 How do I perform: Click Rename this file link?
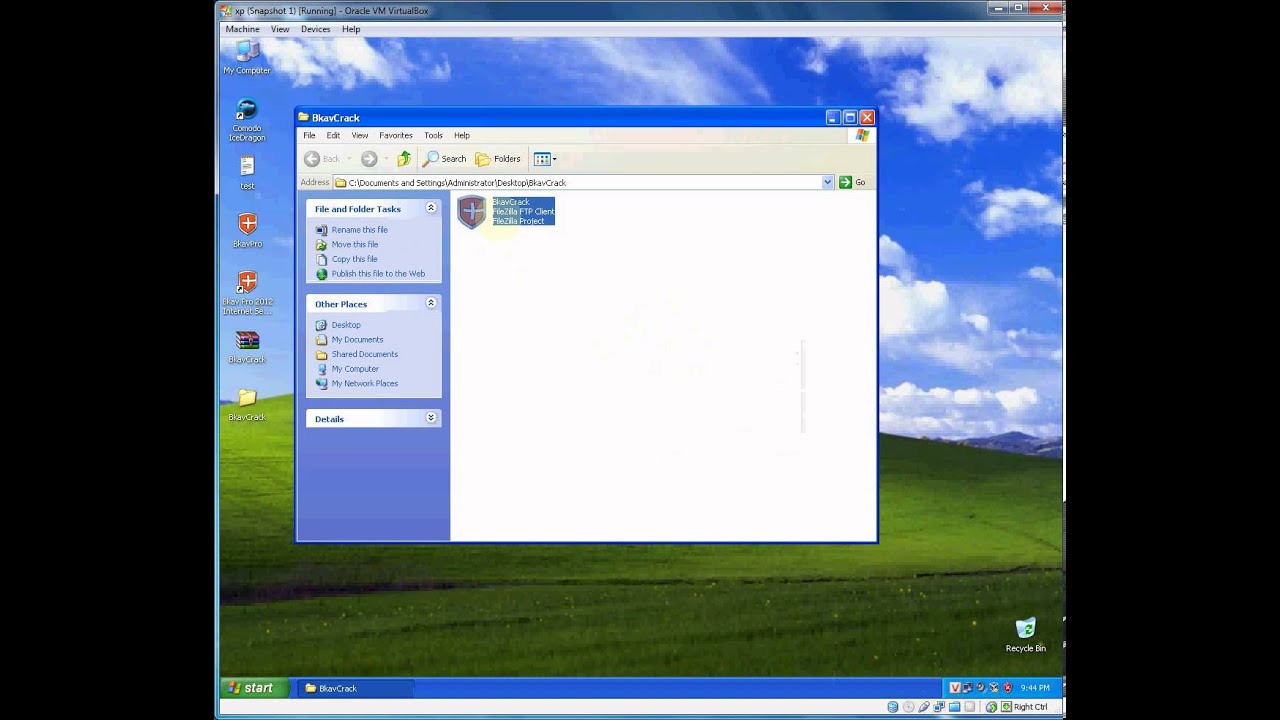coord(359,230)
